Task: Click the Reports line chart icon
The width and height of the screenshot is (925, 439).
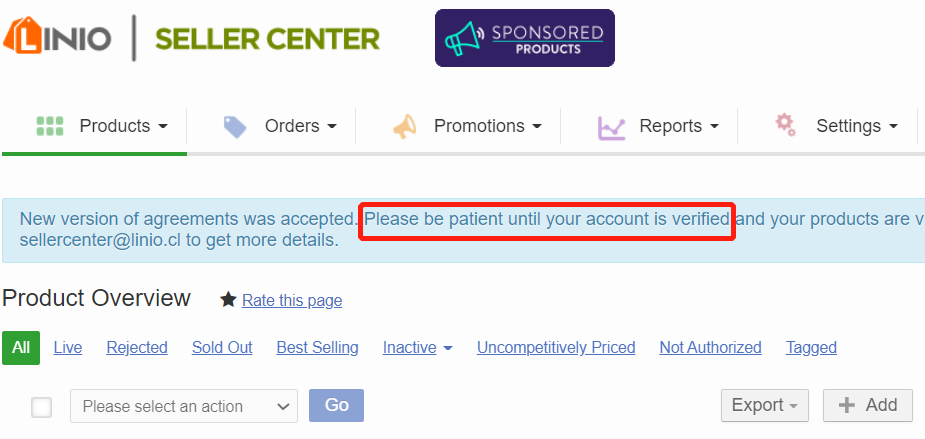Action: click(x=611, y=127)
